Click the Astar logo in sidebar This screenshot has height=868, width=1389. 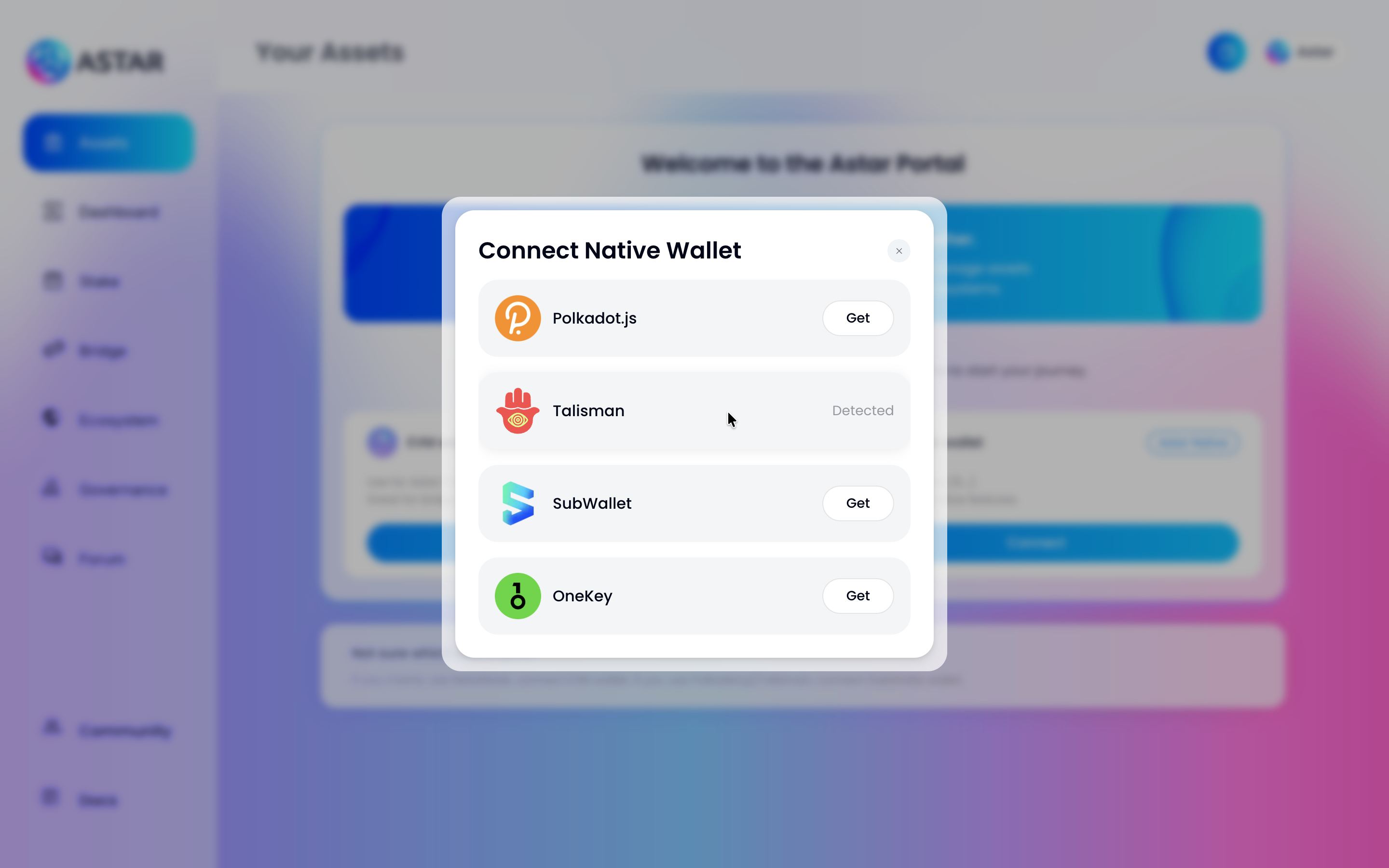coord(95,61)
